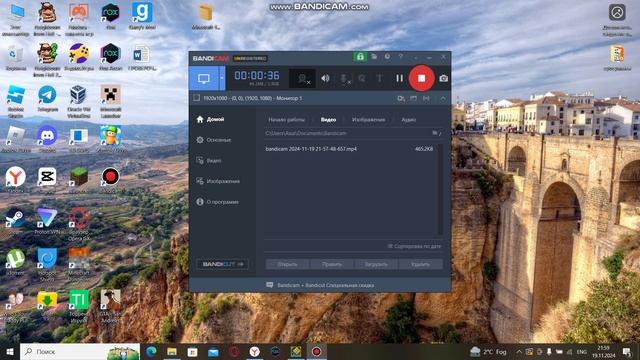Click the Править button
This screenshot has height=360, width=640.
click(332, 264)
